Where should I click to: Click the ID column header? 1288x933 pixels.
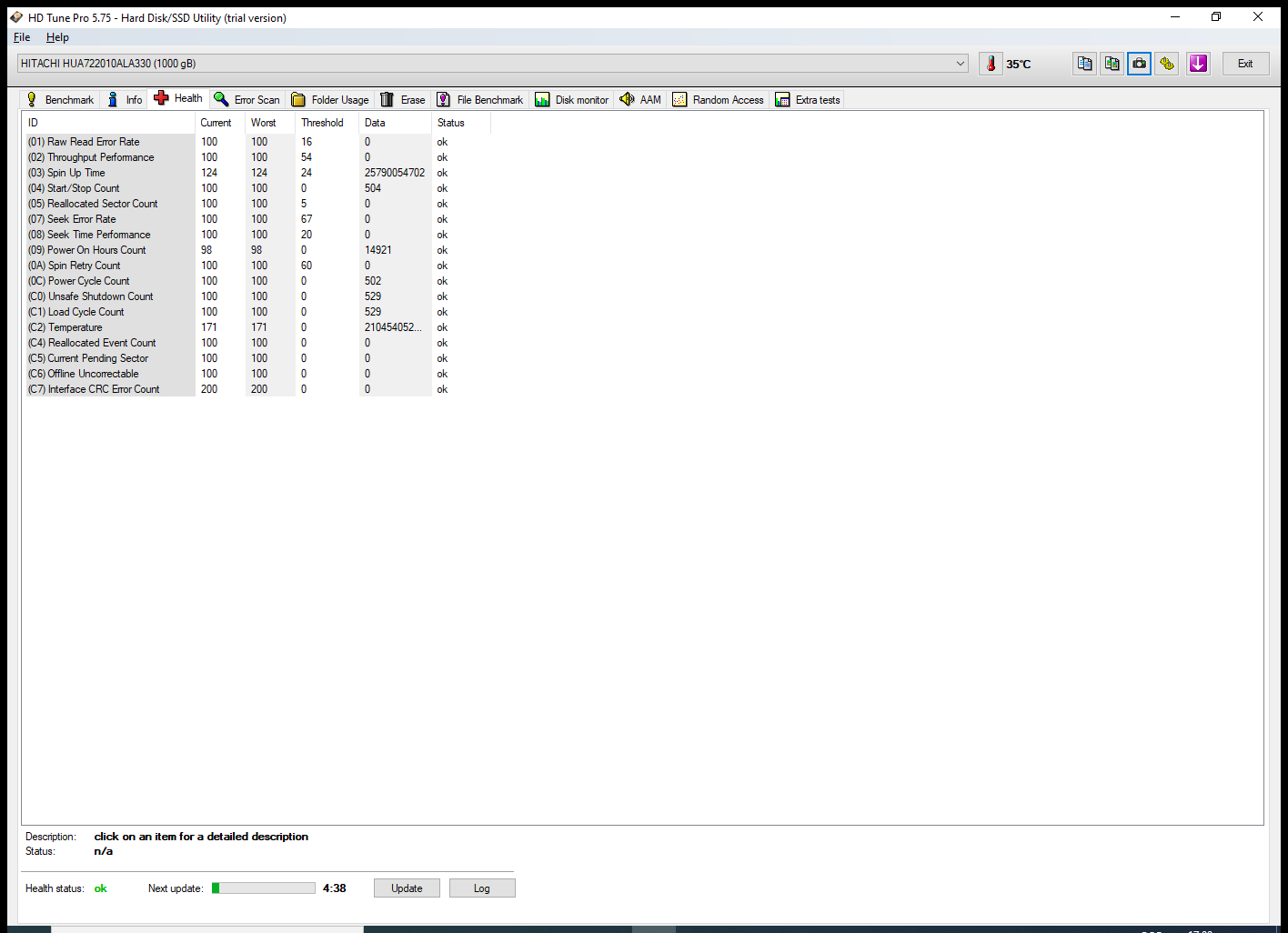pyautogui.click(x=109, y=123)
